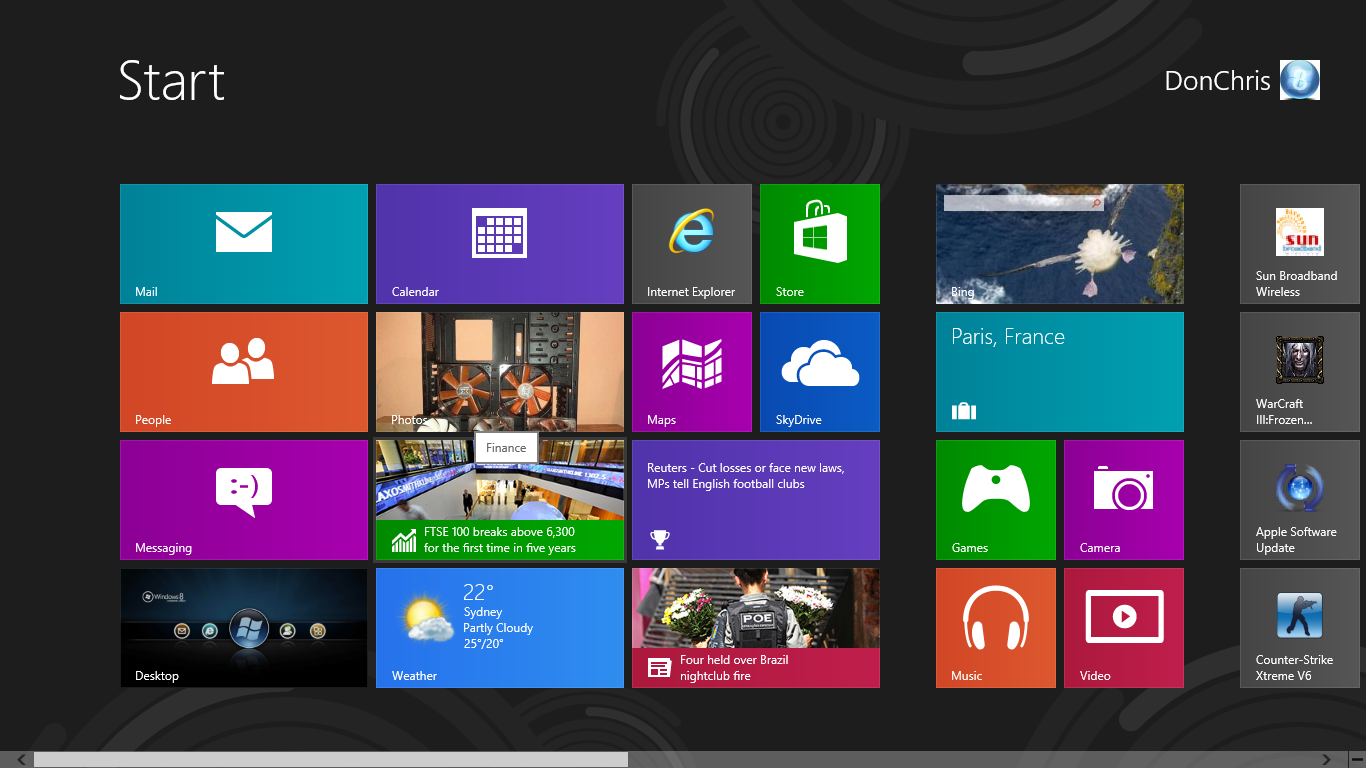1366x768 pixels.
Task: Open the Weather tile showing Sydney
Action: tap(500, 628)
